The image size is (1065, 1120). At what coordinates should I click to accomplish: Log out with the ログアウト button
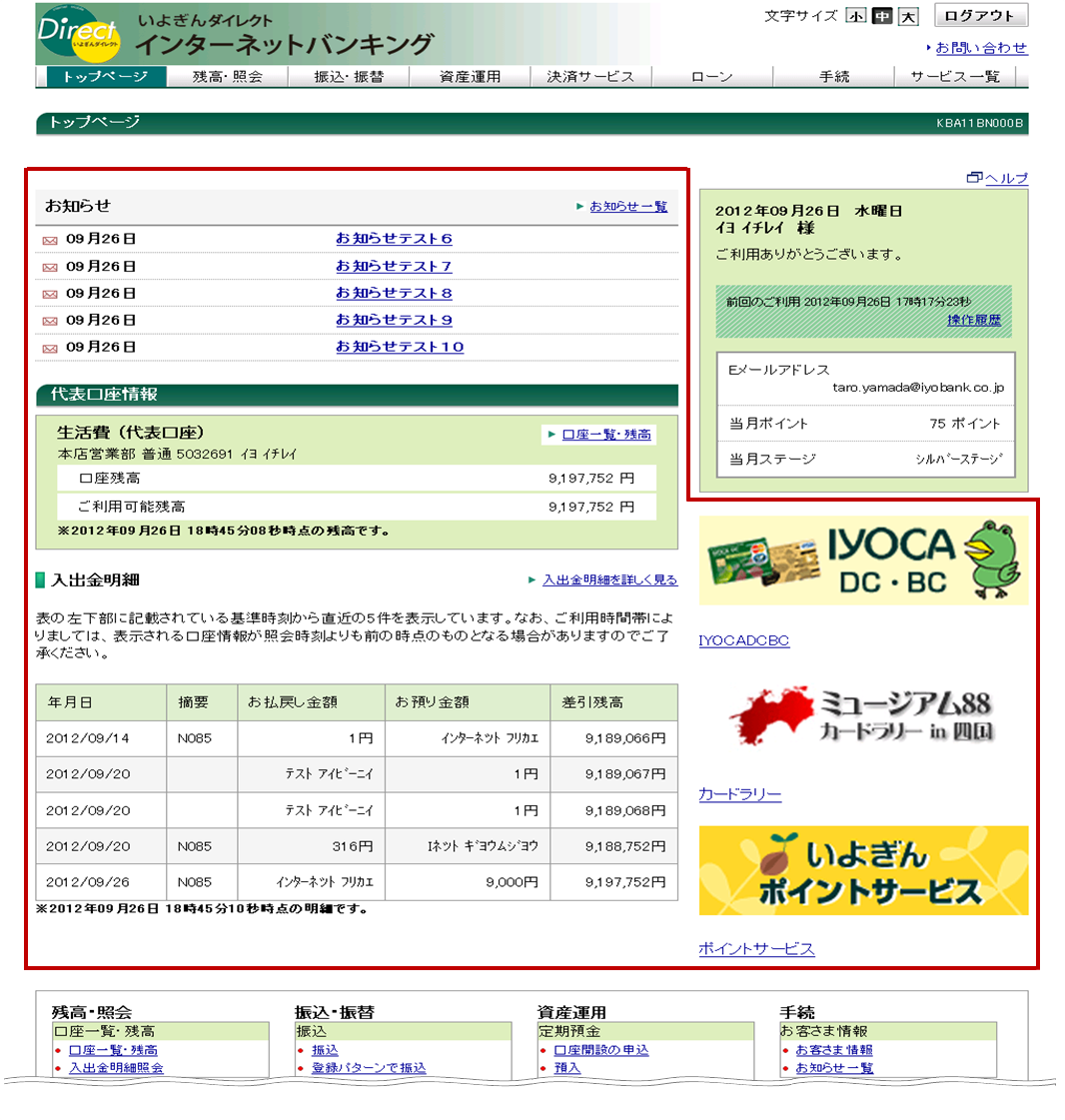(x=981, y=16)
